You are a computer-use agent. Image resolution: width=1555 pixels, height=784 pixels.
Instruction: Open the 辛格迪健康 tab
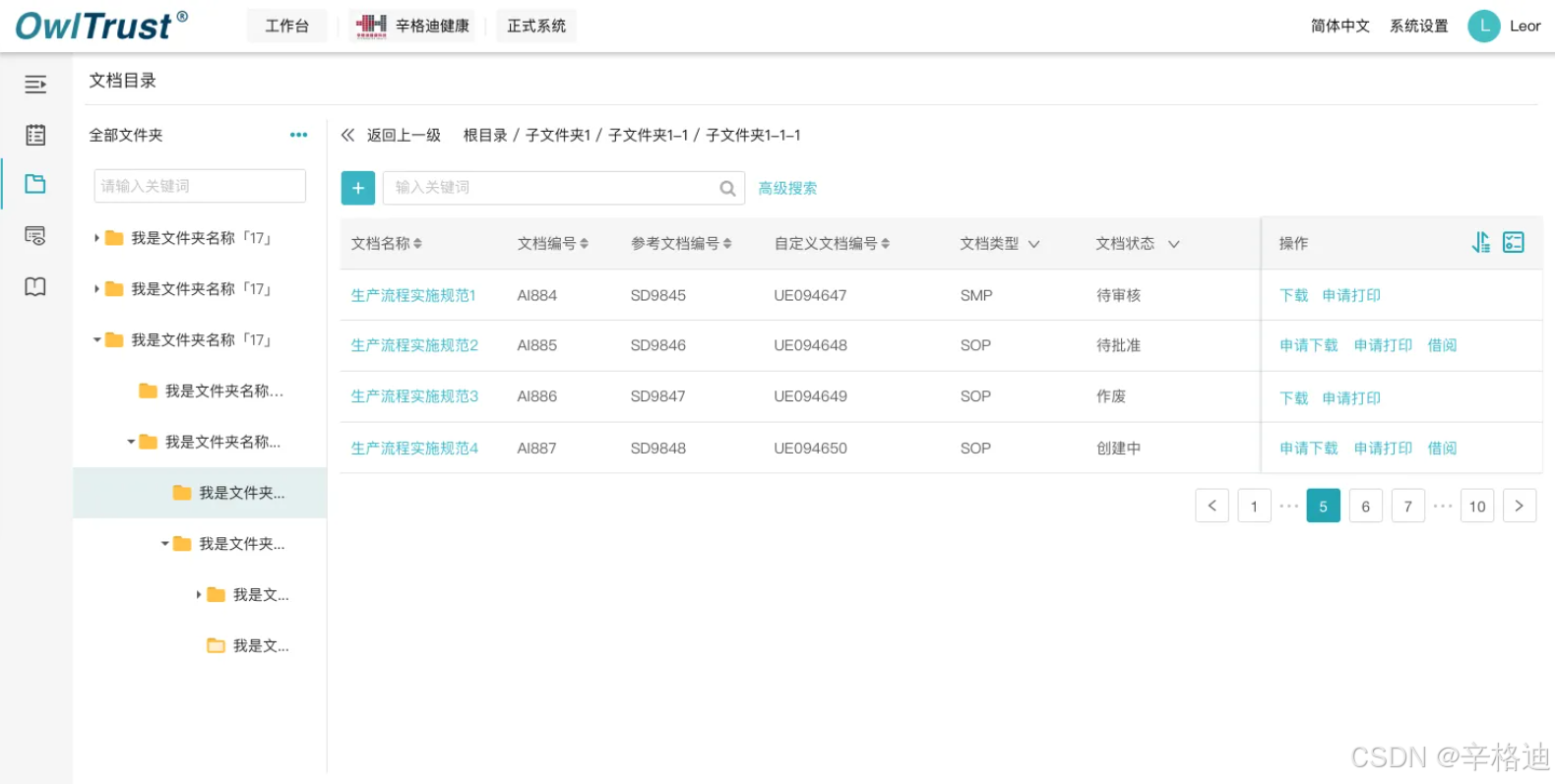point(412,26)
